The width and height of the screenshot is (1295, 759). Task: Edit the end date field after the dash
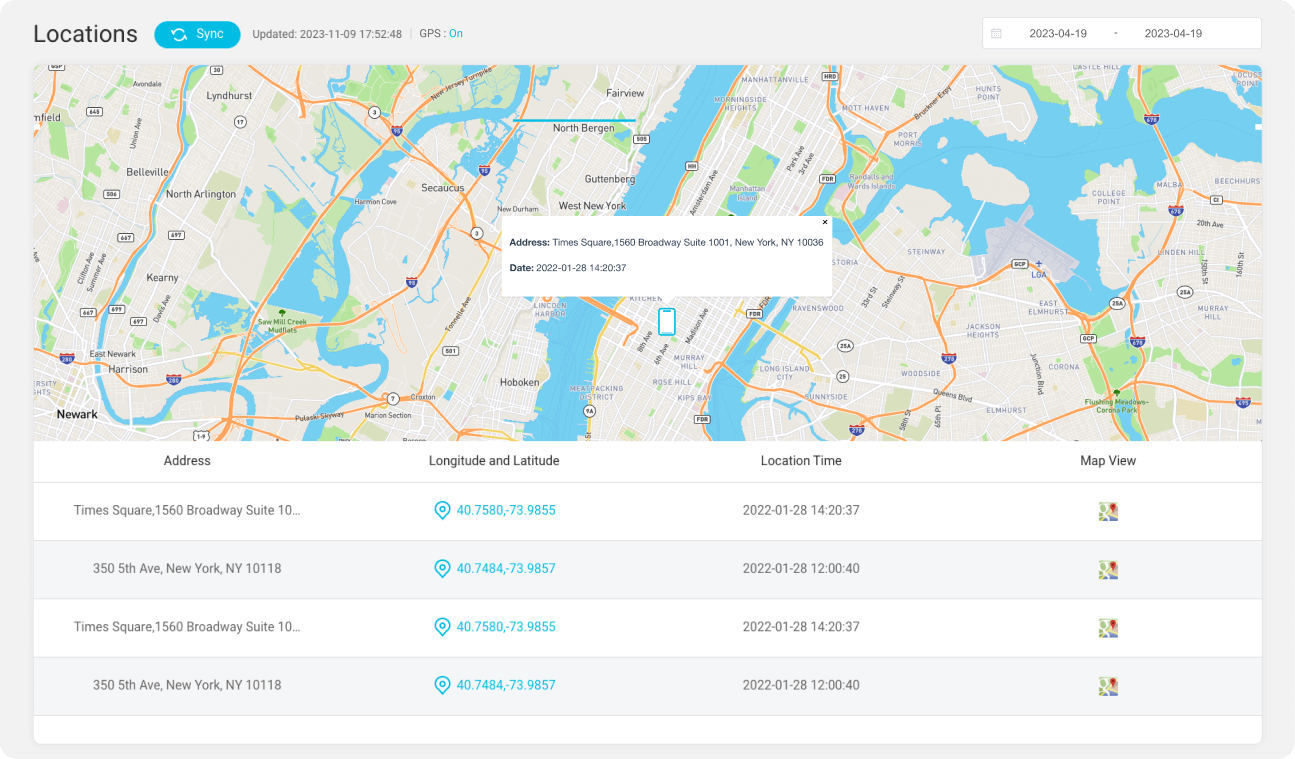1173,33
